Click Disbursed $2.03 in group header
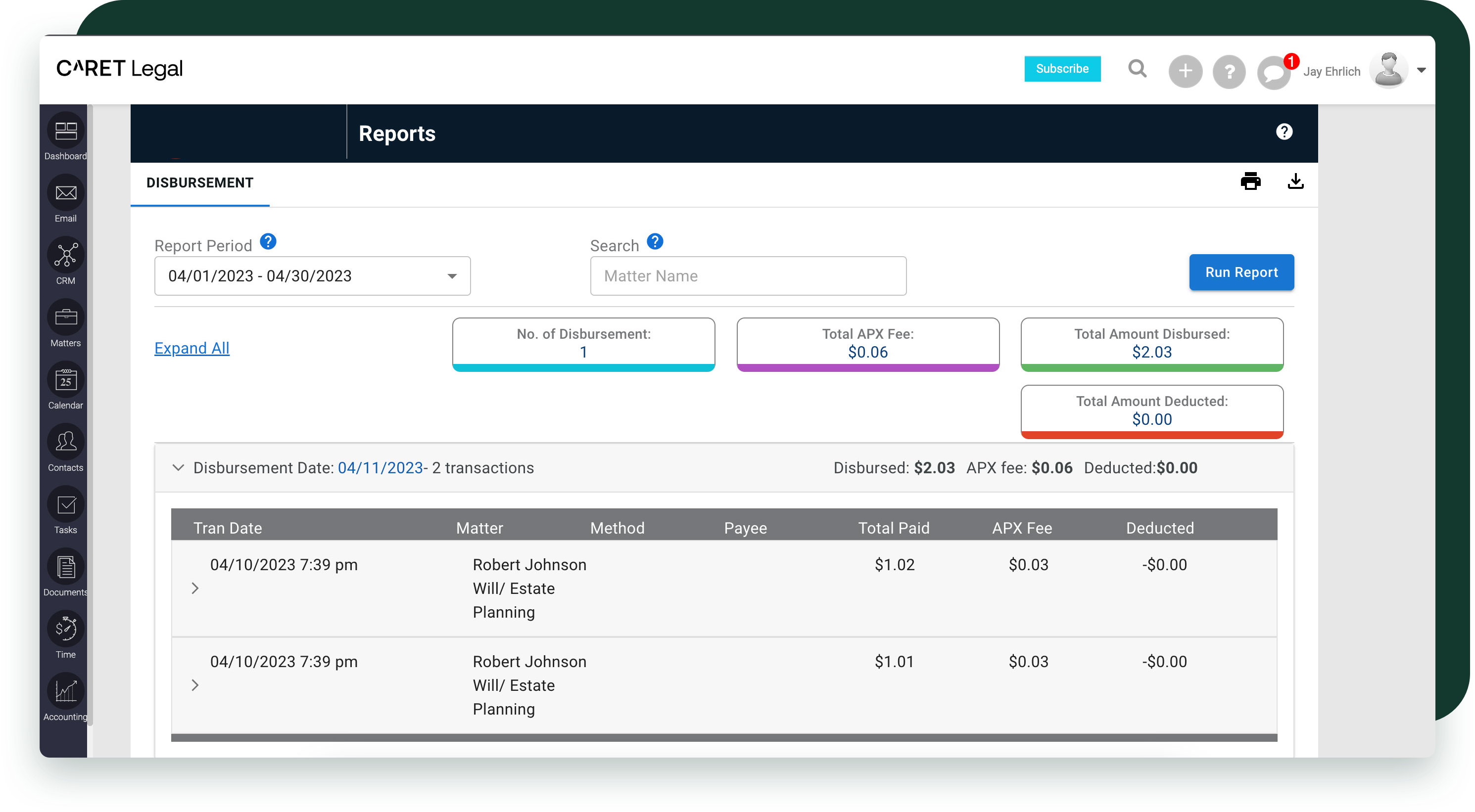Viewport: 1475px width, 812px height. (x=895, y=468)
